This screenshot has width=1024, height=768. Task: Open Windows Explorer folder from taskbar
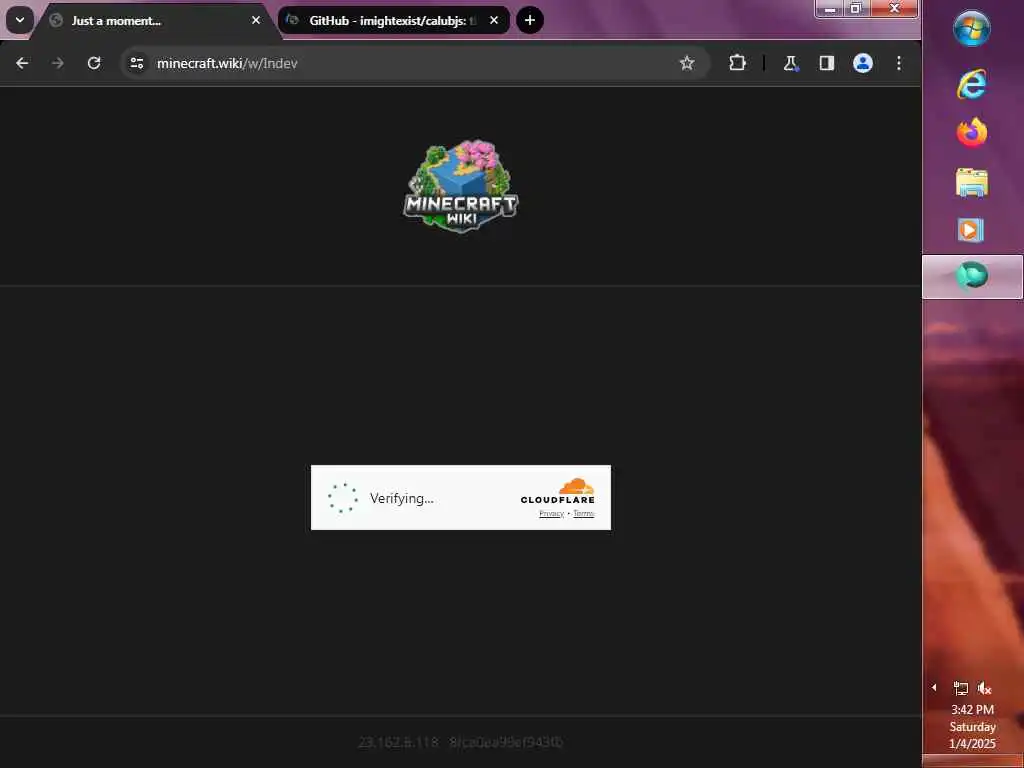pyautogui.click(x=972, y=182)
